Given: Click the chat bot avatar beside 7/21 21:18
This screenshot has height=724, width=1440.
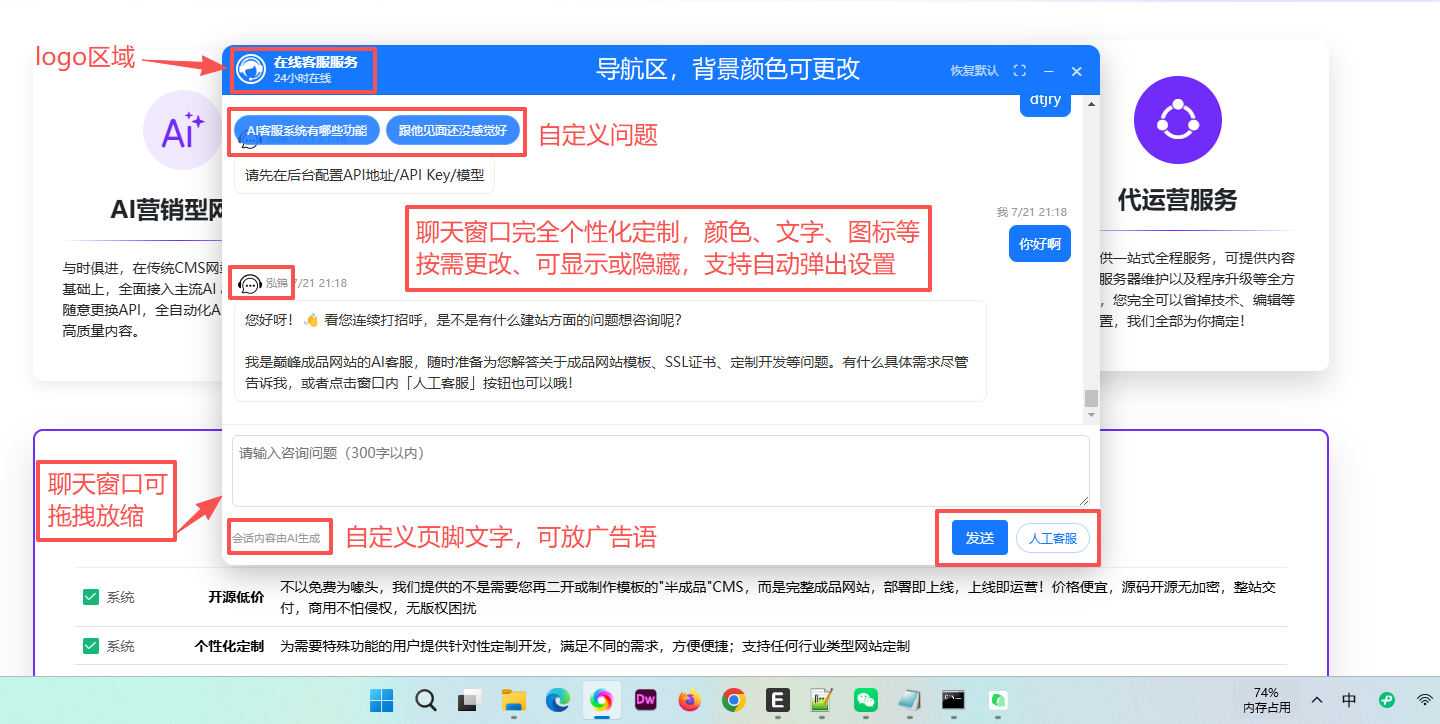Looking at the screenshot, I should click(x=250, y=284).
